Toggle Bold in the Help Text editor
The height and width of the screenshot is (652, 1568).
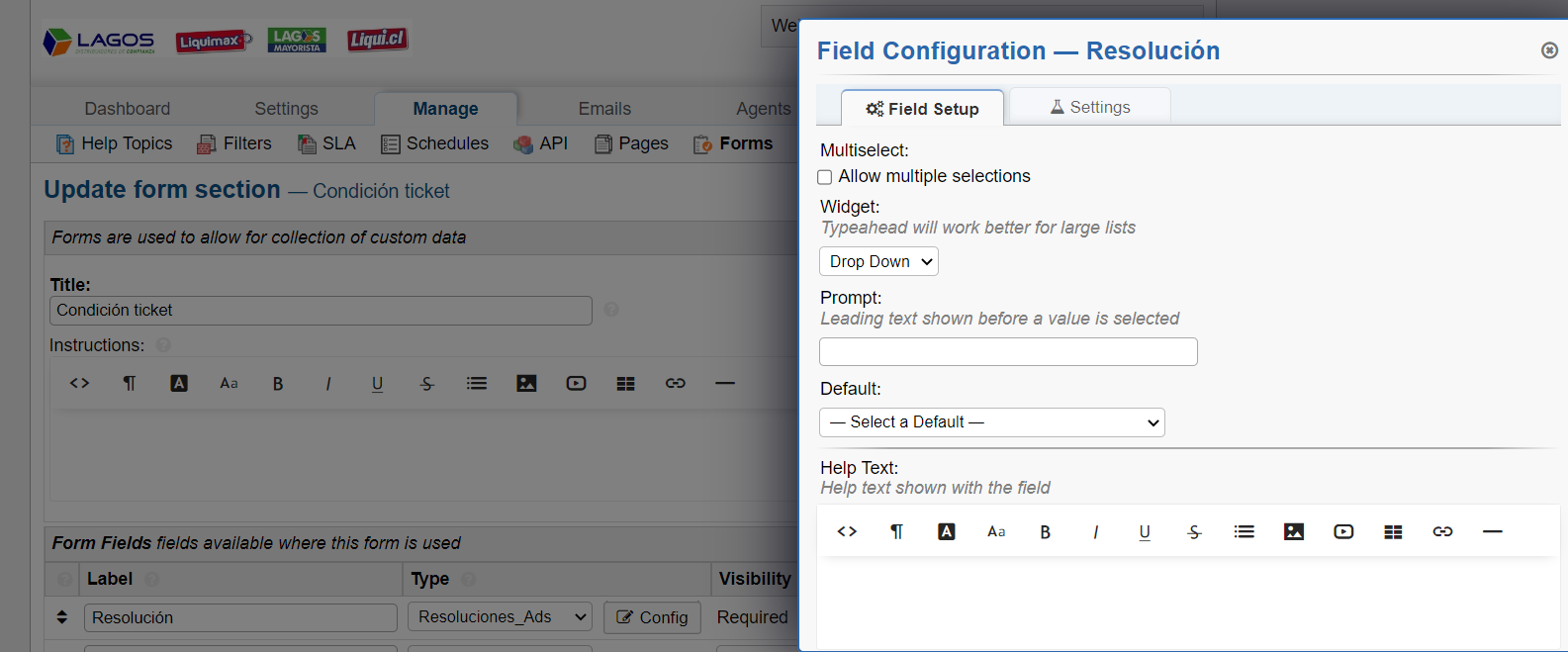coord(1045,531)
